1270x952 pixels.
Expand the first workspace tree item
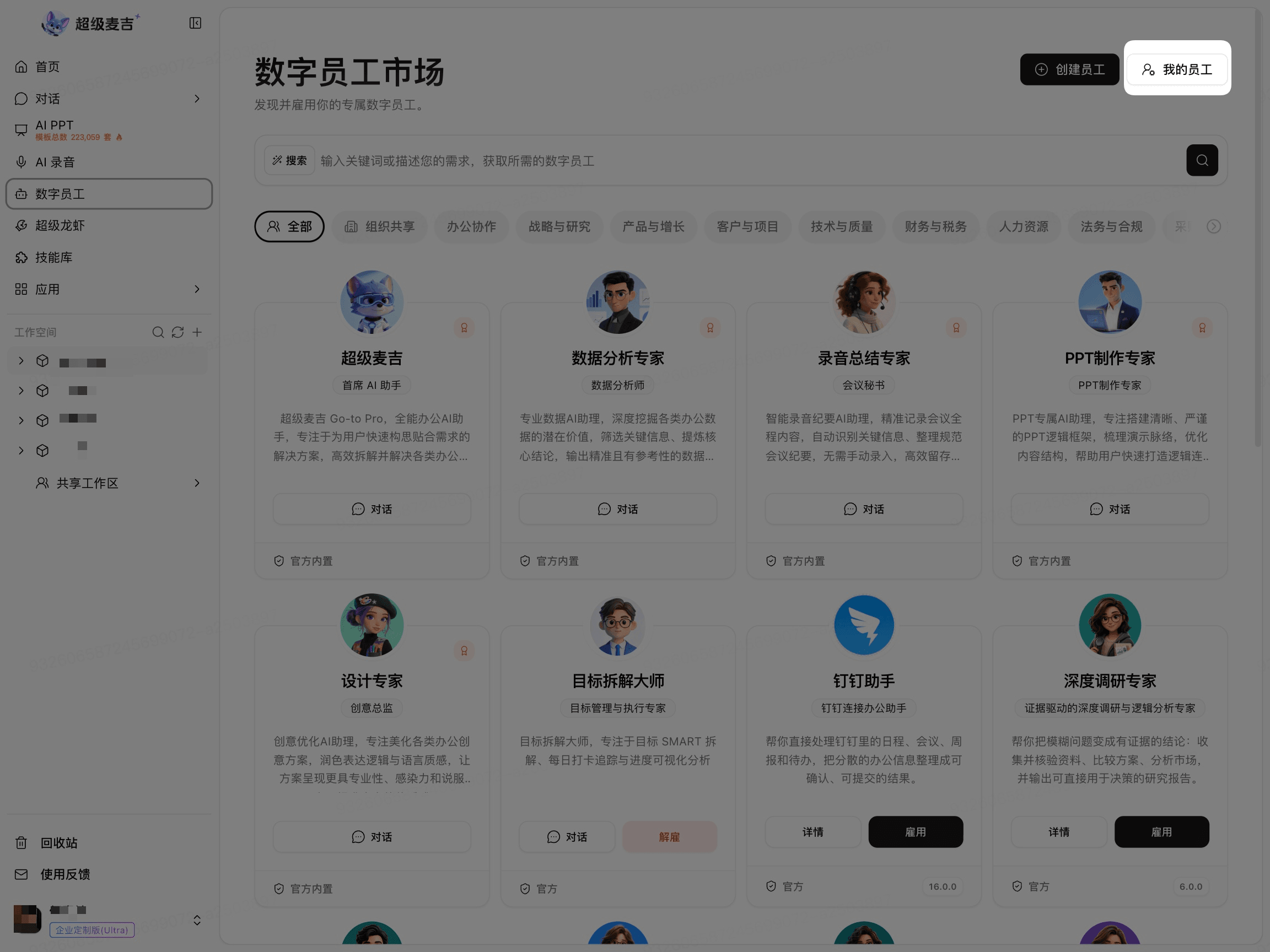21,360
